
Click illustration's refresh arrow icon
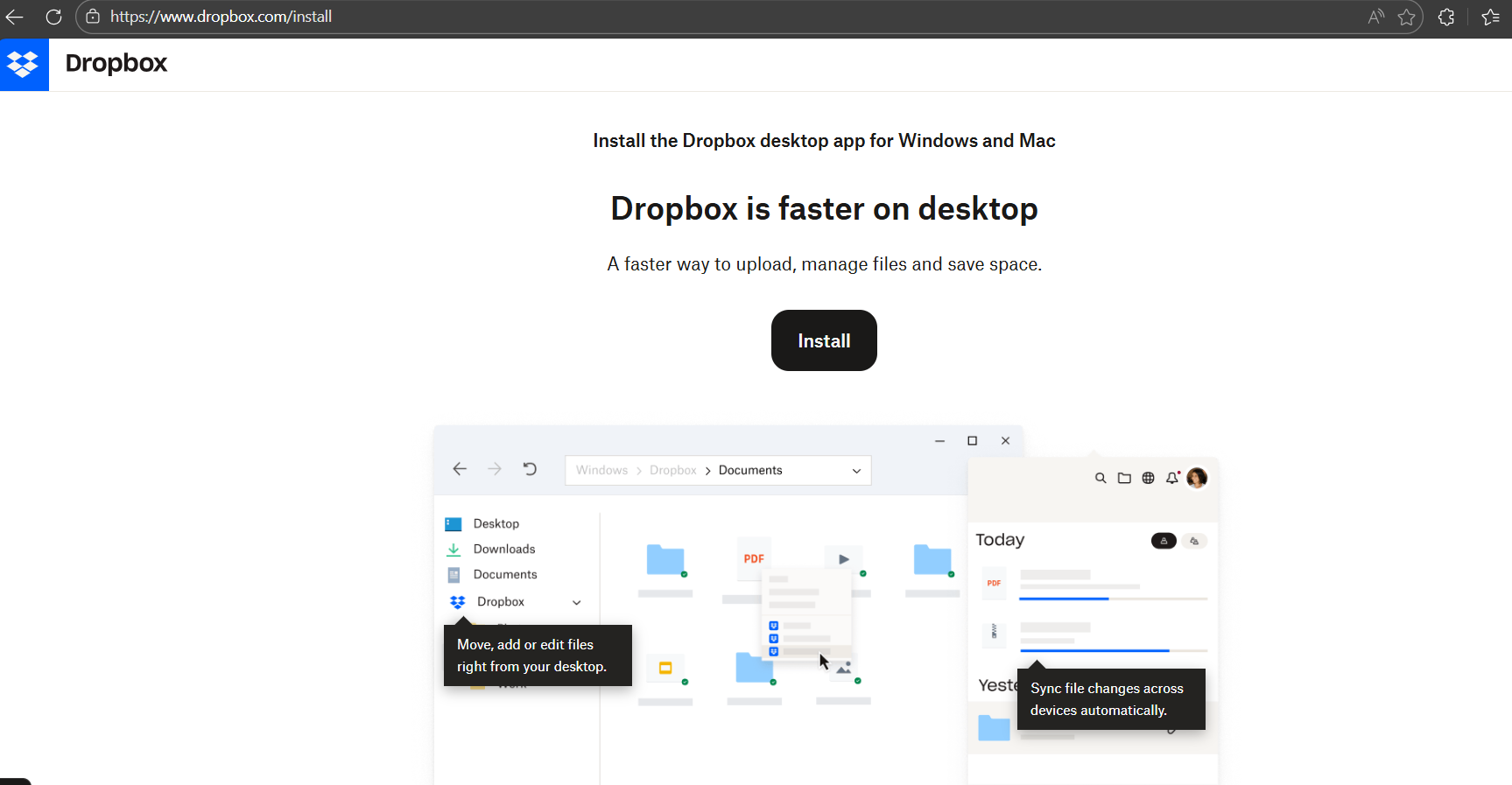click(x=530, y=469)
